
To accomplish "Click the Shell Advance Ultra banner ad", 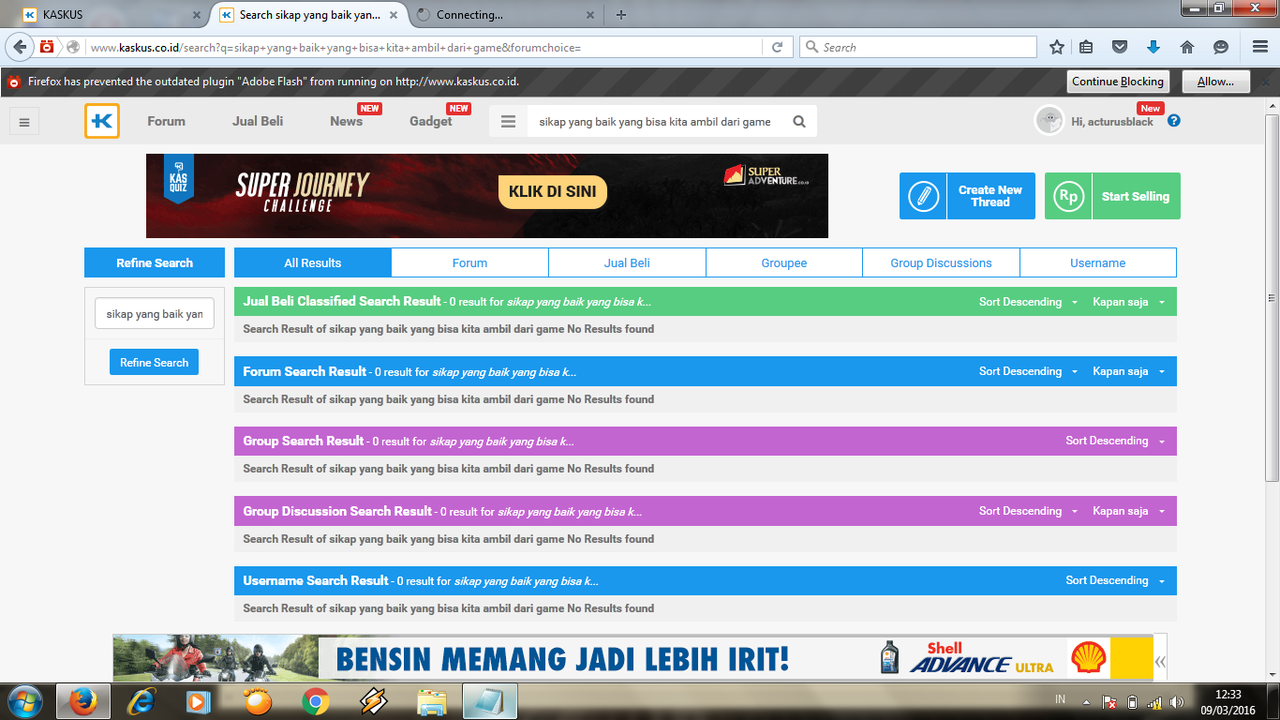I will click(633, 658).
